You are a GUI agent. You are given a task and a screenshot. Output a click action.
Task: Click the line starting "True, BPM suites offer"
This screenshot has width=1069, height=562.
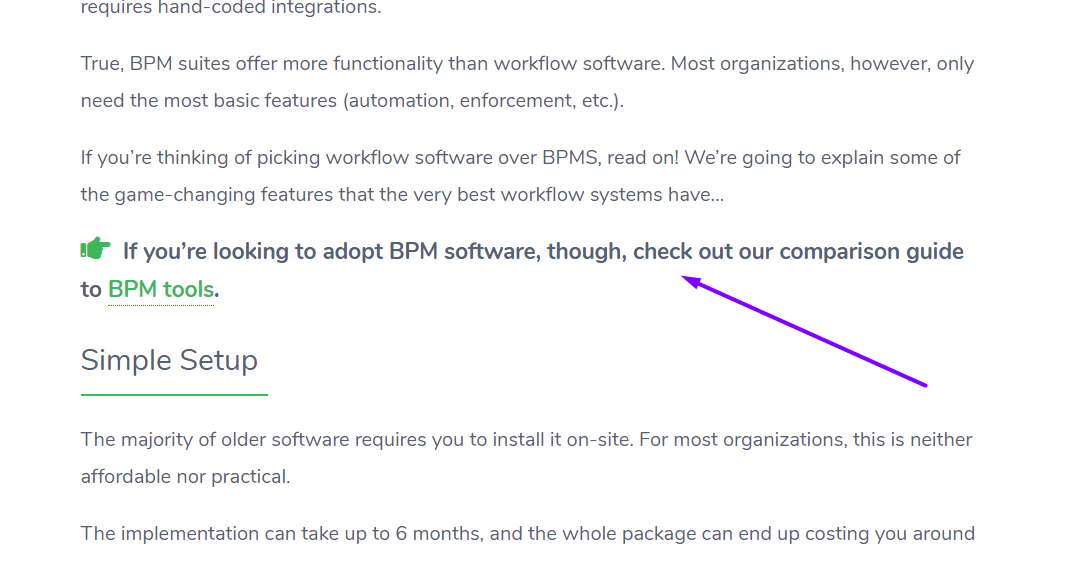(527, 64)
